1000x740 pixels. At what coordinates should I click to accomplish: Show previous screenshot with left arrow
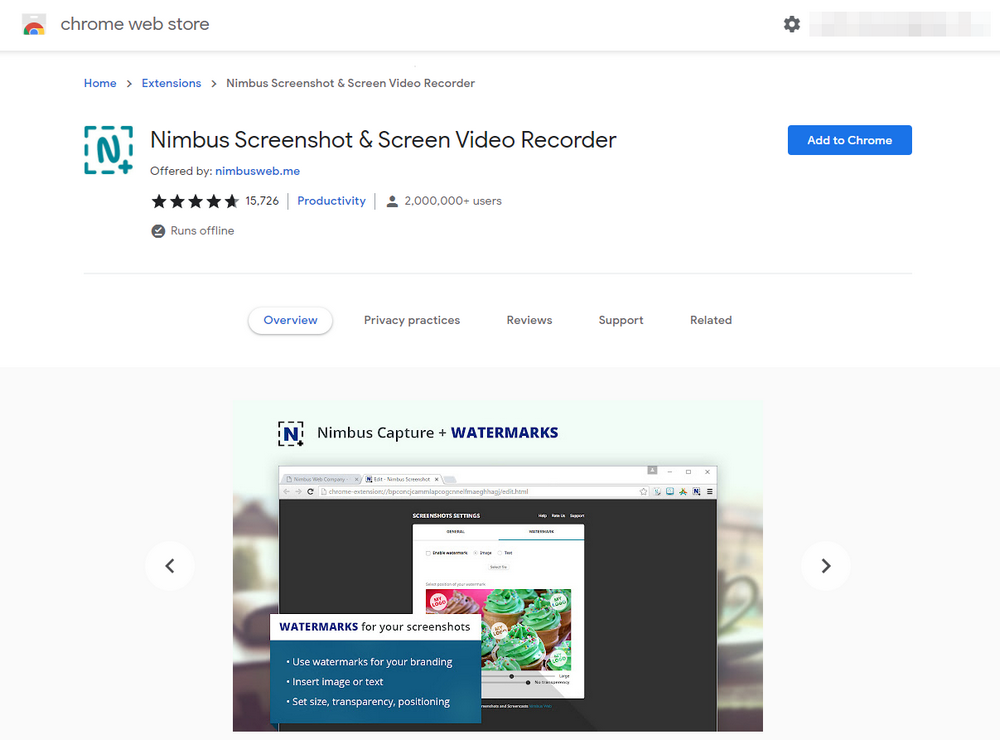170,566
